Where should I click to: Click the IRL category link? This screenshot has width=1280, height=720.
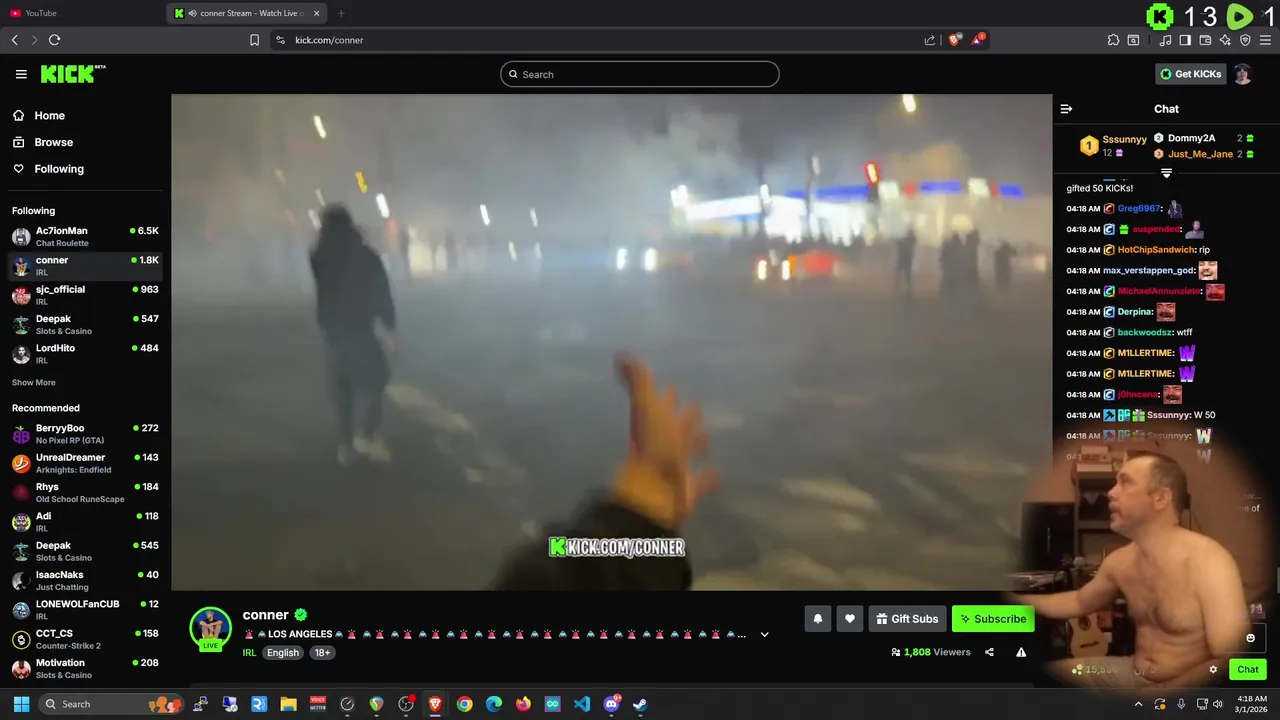click(249, 652)
